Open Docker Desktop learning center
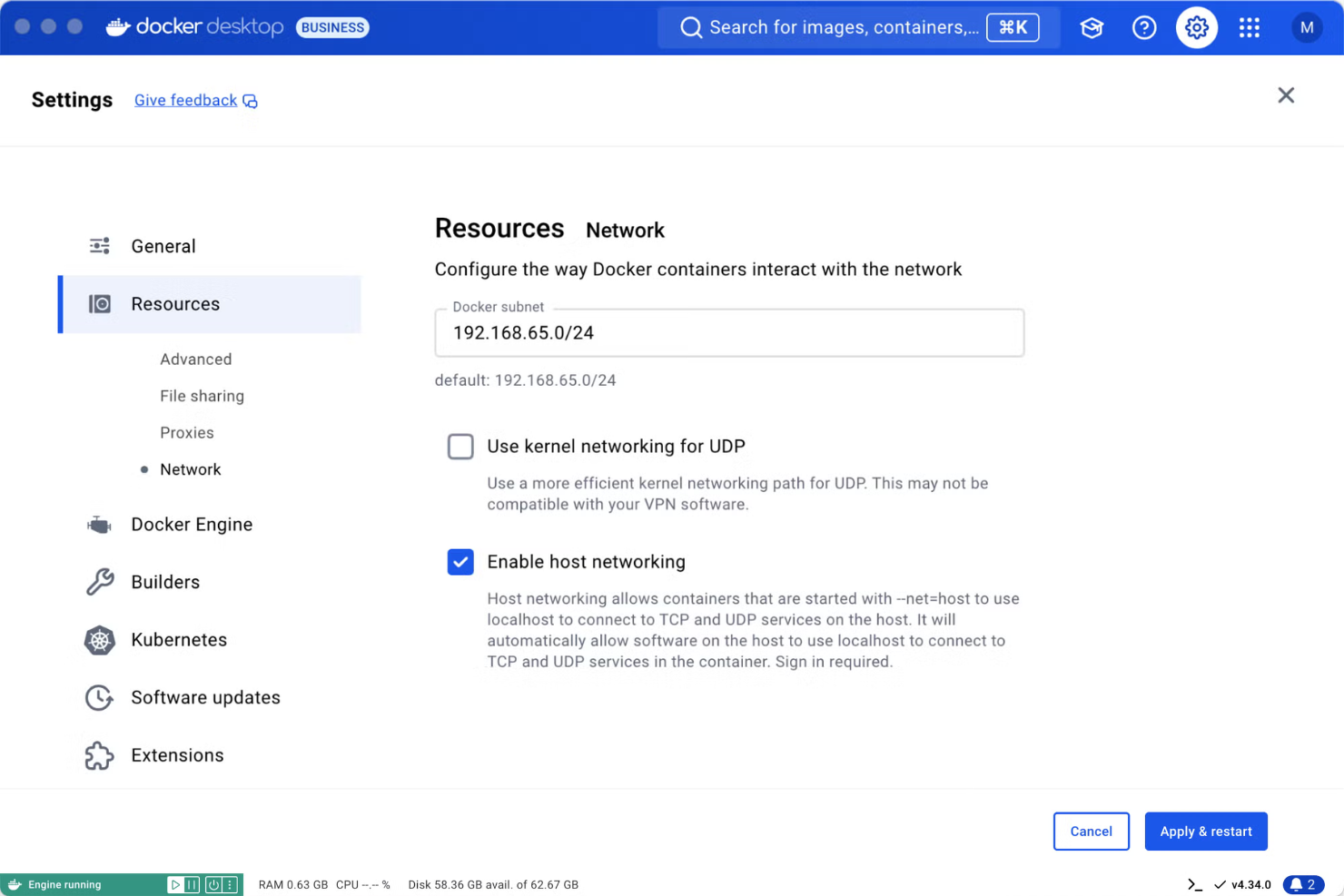The height and width of the screenshot is (896, 1344). [x=1091, y=27]
